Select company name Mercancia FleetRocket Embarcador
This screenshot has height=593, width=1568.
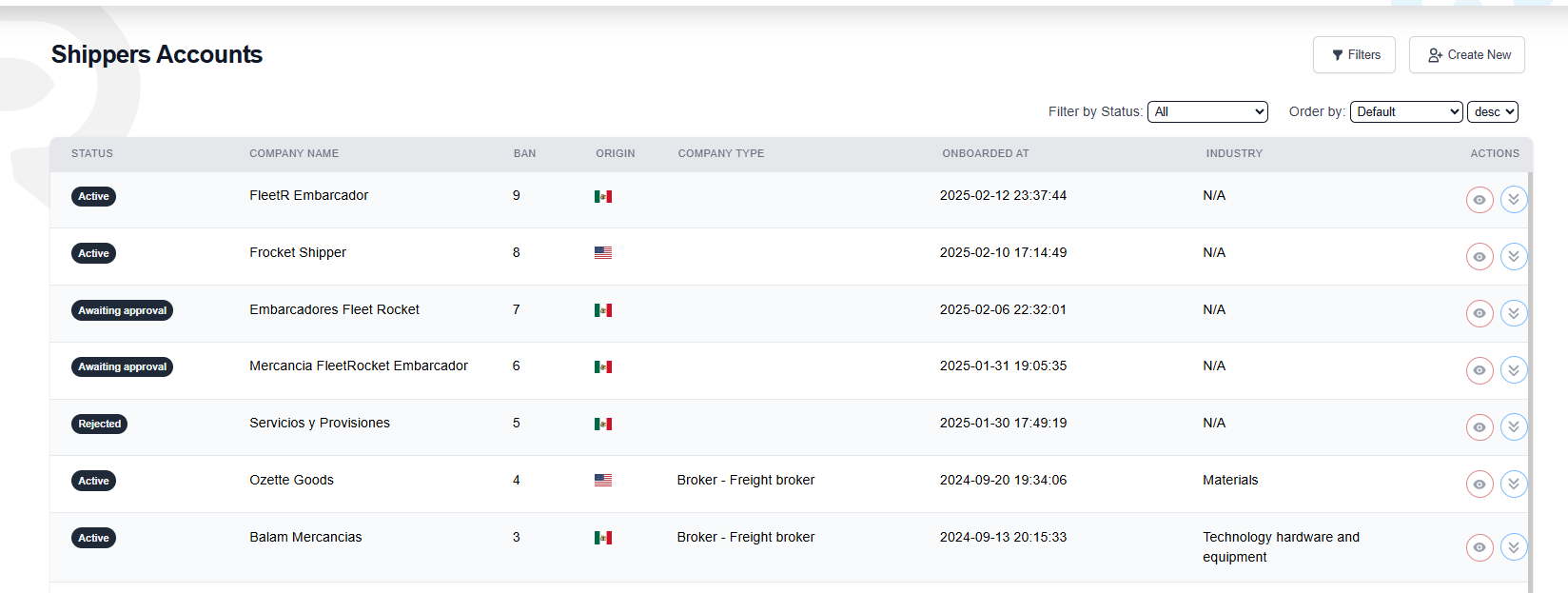coord(359,366)
